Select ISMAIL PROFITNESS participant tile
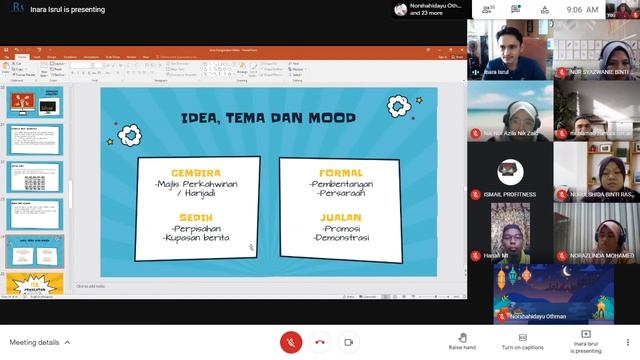 point(510,172)
